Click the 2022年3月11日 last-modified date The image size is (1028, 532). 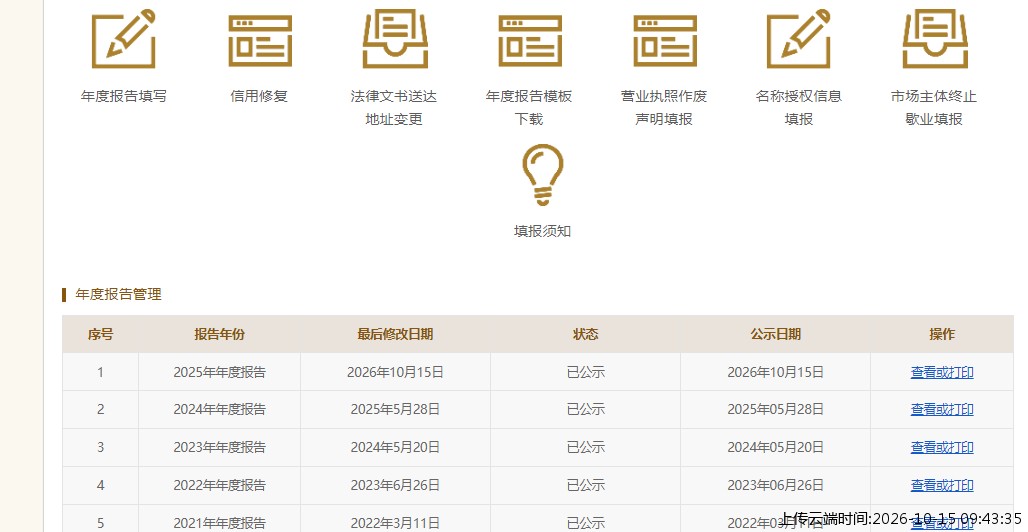coord(395,523)
